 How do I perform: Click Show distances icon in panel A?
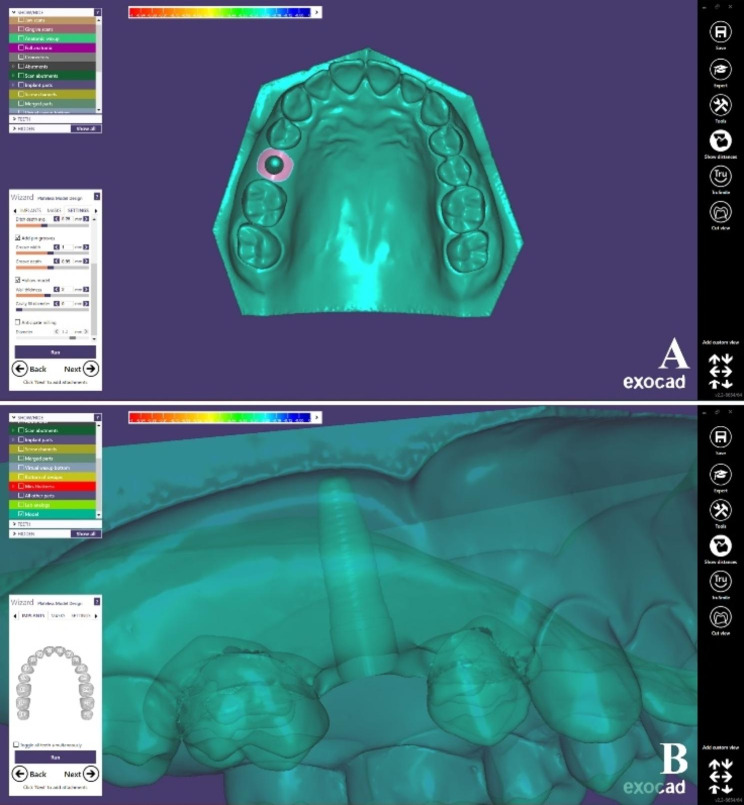720,140
